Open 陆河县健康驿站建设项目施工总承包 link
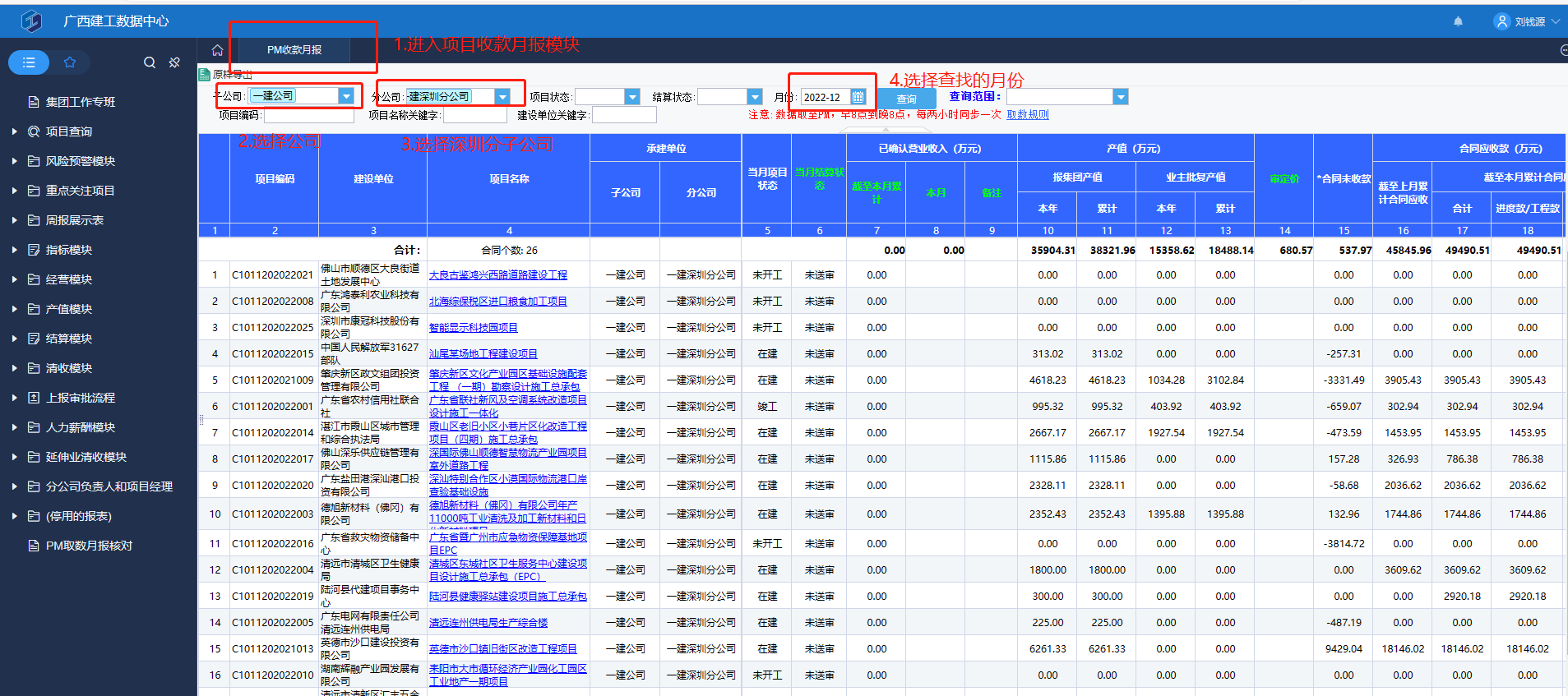 (508, 597)
